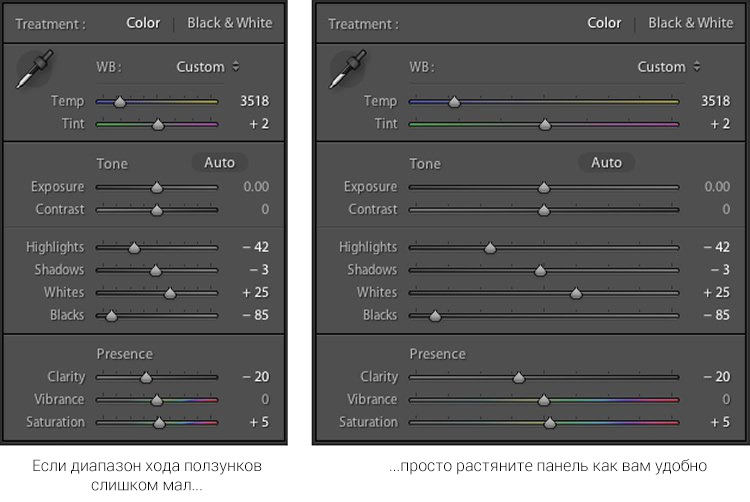750x502 pixels.
Task: Open WB Custom dropdown in left panel
Action: click(208, 67)
